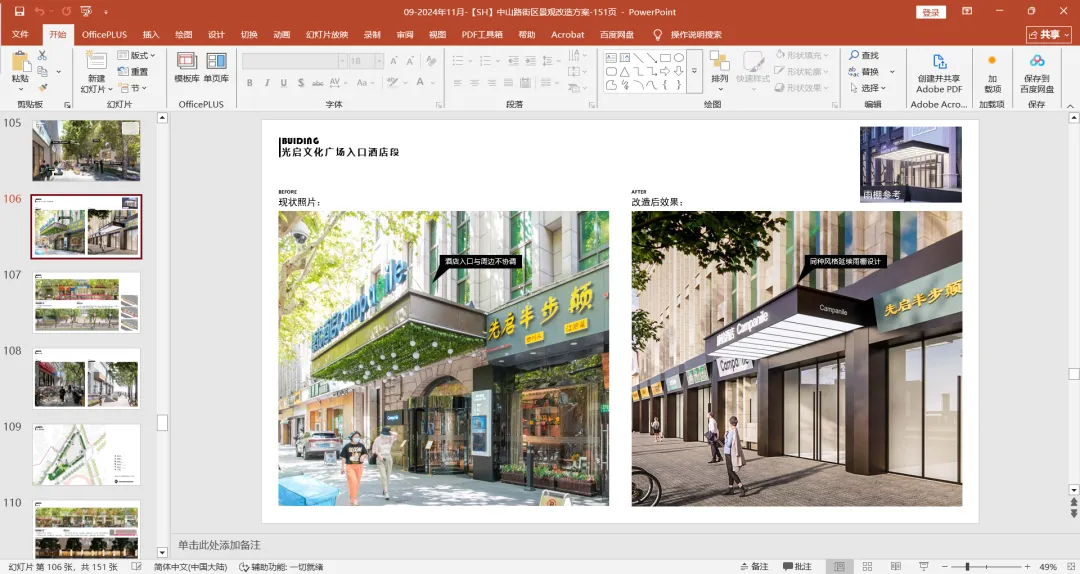Click the lightbulb Tell Me search icon
The image size is (1080, 574).
coord(658,34)
